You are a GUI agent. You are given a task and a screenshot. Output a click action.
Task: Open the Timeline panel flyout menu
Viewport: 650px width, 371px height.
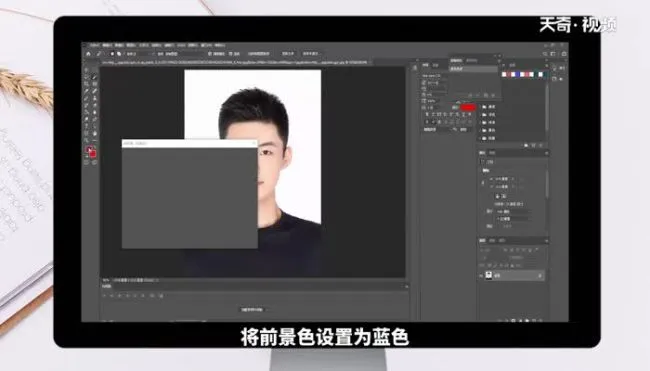pyautogui.click(x=407, y=286)
